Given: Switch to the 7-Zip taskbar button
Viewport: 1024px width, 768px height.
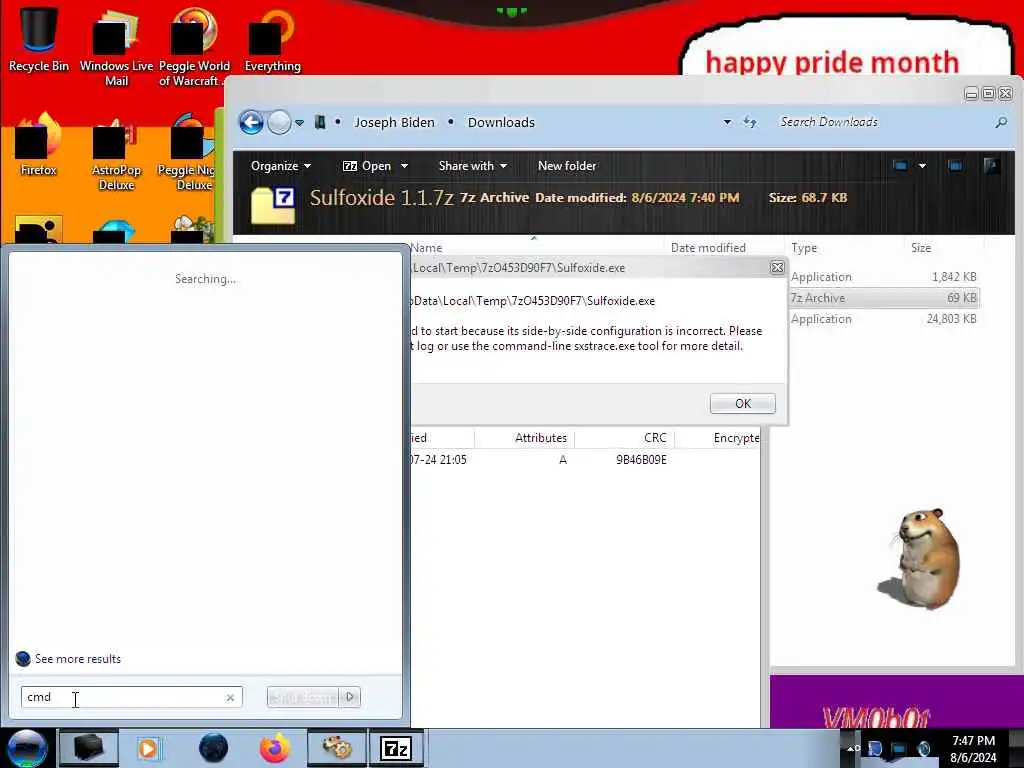Looking at the screenshot, I should pos(396,748).
